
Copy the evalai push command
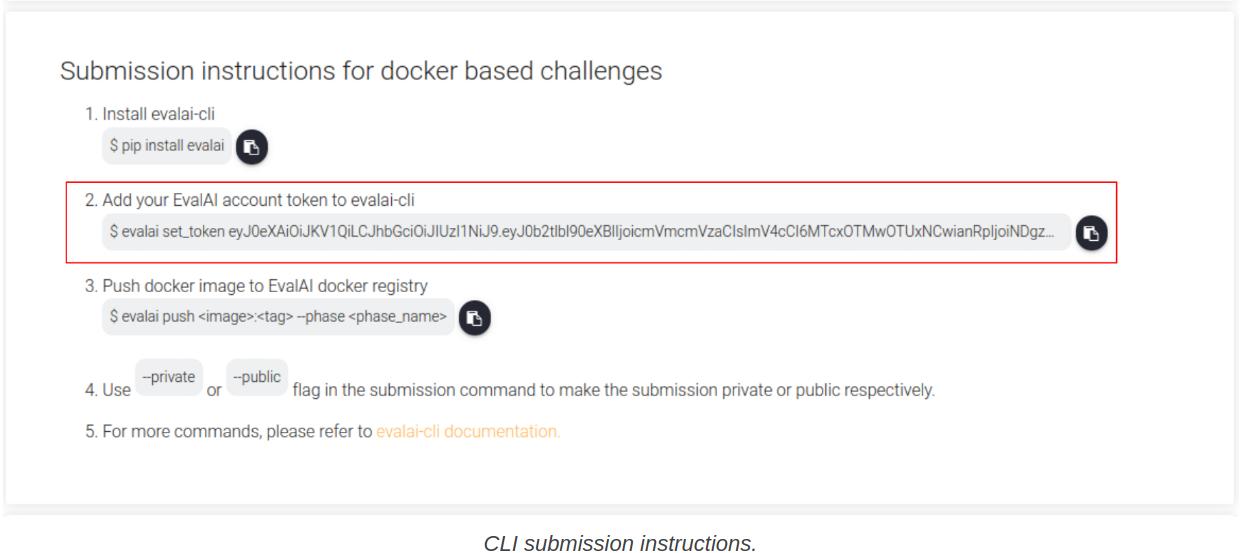pyautogui.click(x=475, y=318)
